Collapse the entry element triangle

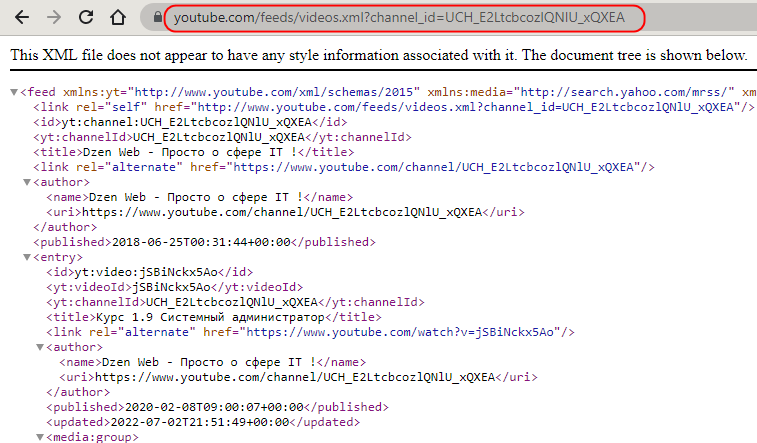click(x=27, y=257)
